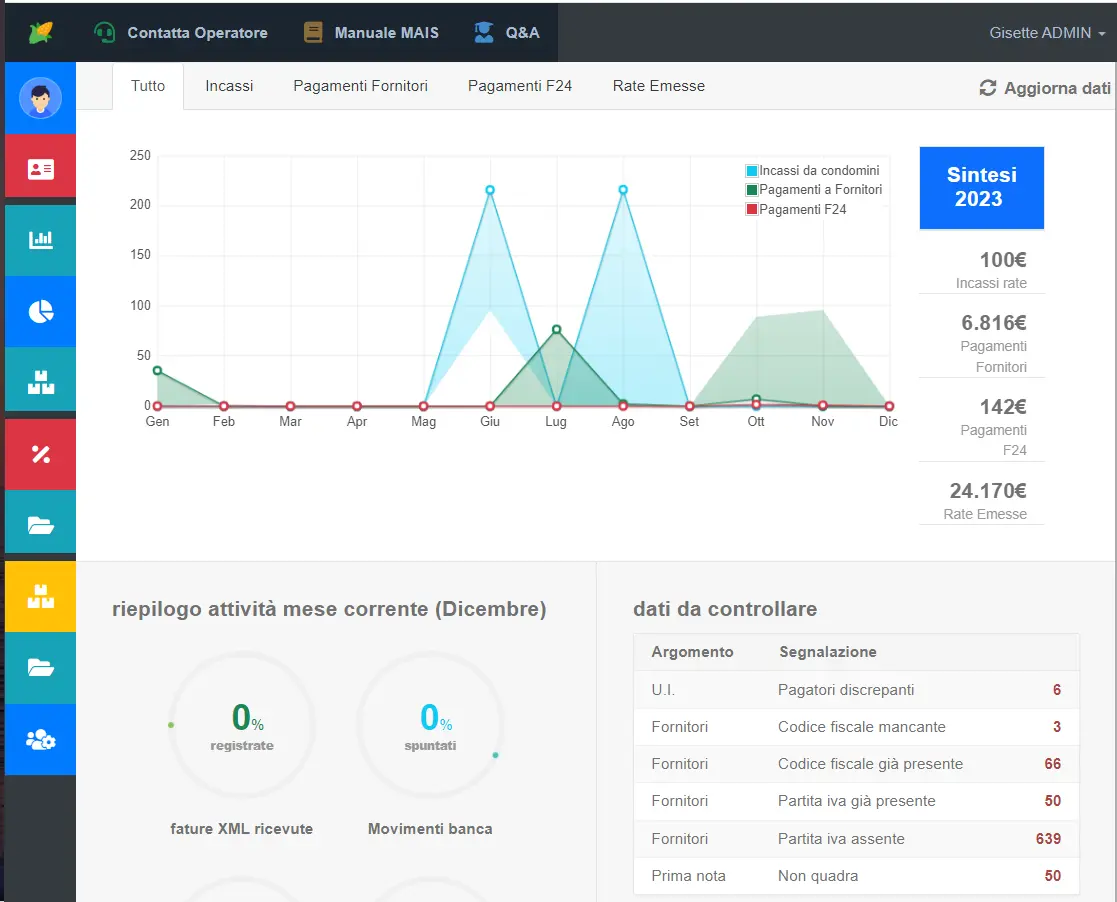Click the 0% spuntati progress circle

[430, 725]
